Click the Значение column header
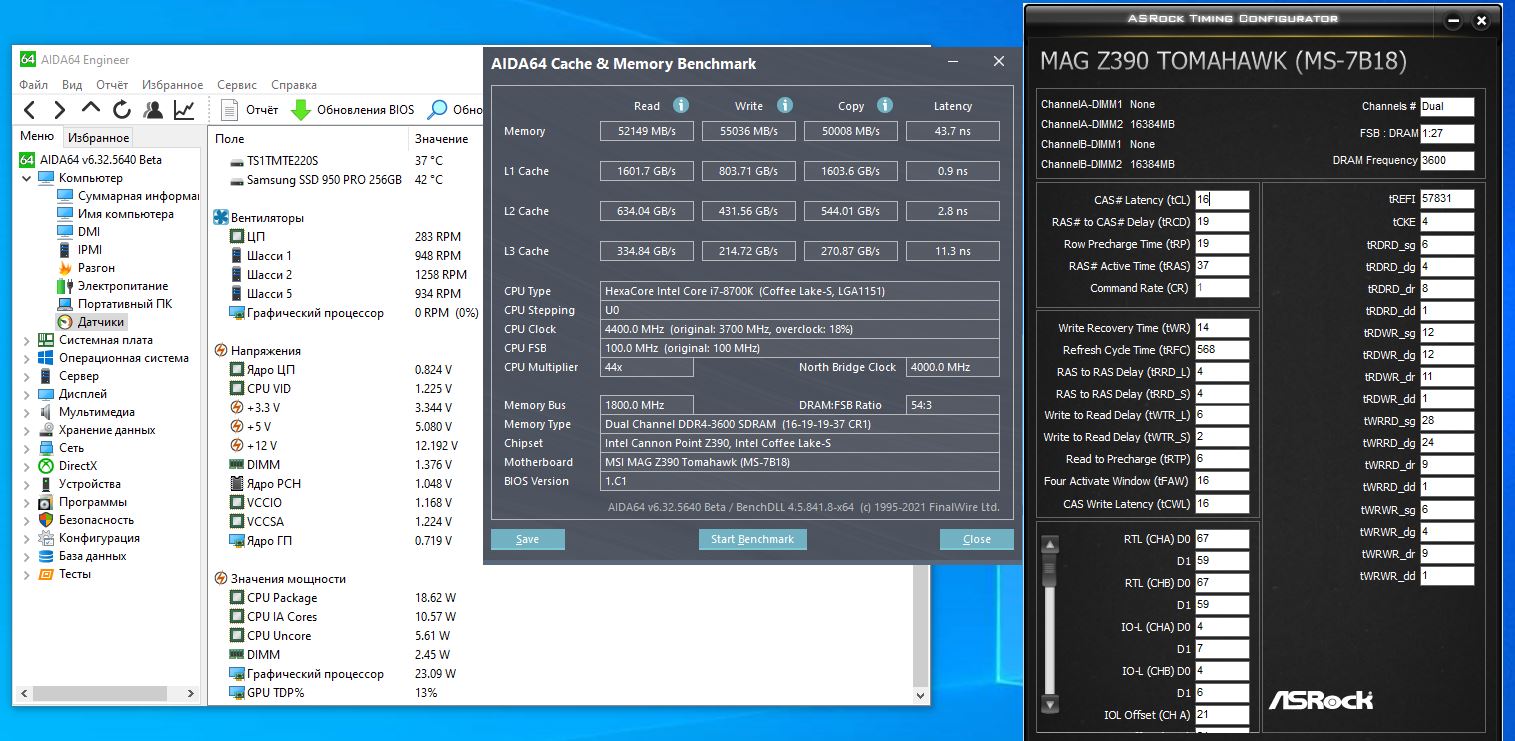1515x741 pixels. [441, 139]
